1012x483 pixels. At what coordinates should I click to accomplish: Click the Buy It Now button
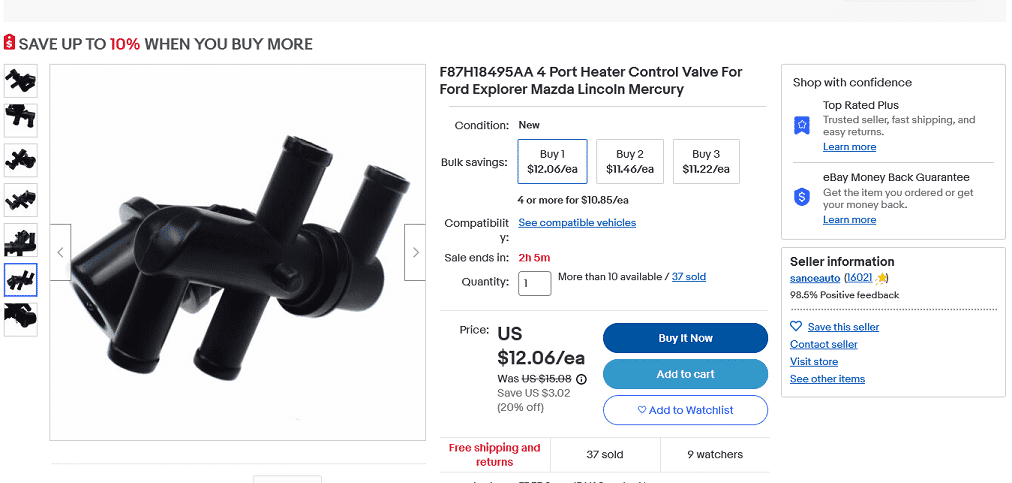[685, 338]
